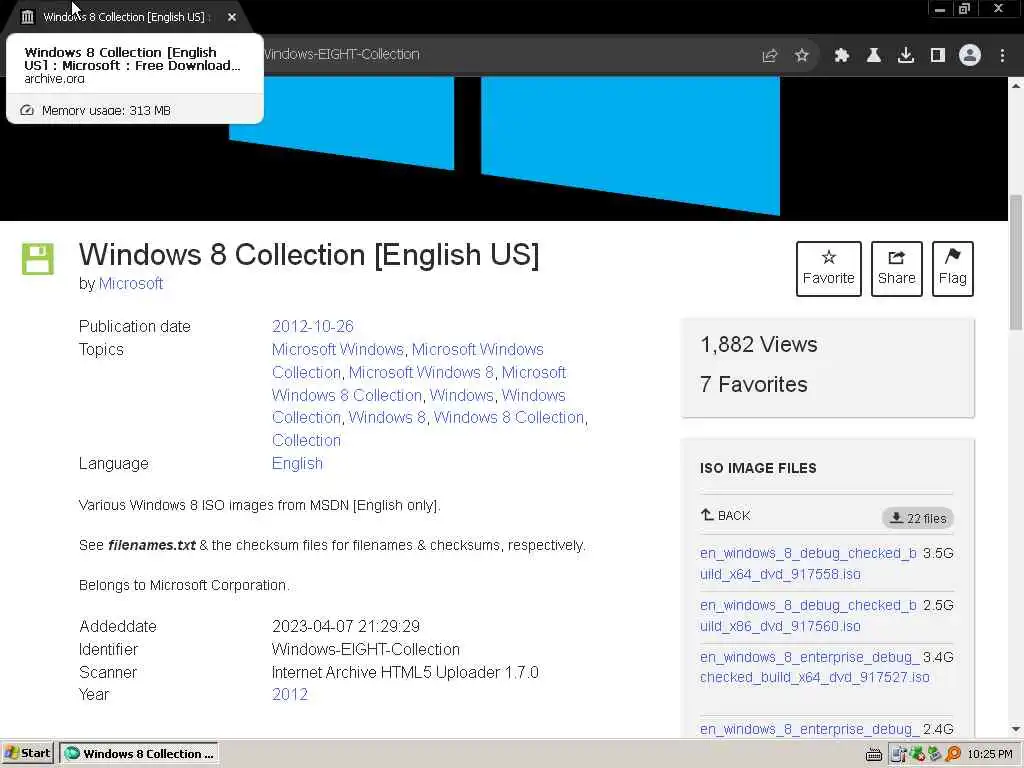Click the scrollbar down arrow
Screen dimensions: 1024x768
(x=1016, y=729)
